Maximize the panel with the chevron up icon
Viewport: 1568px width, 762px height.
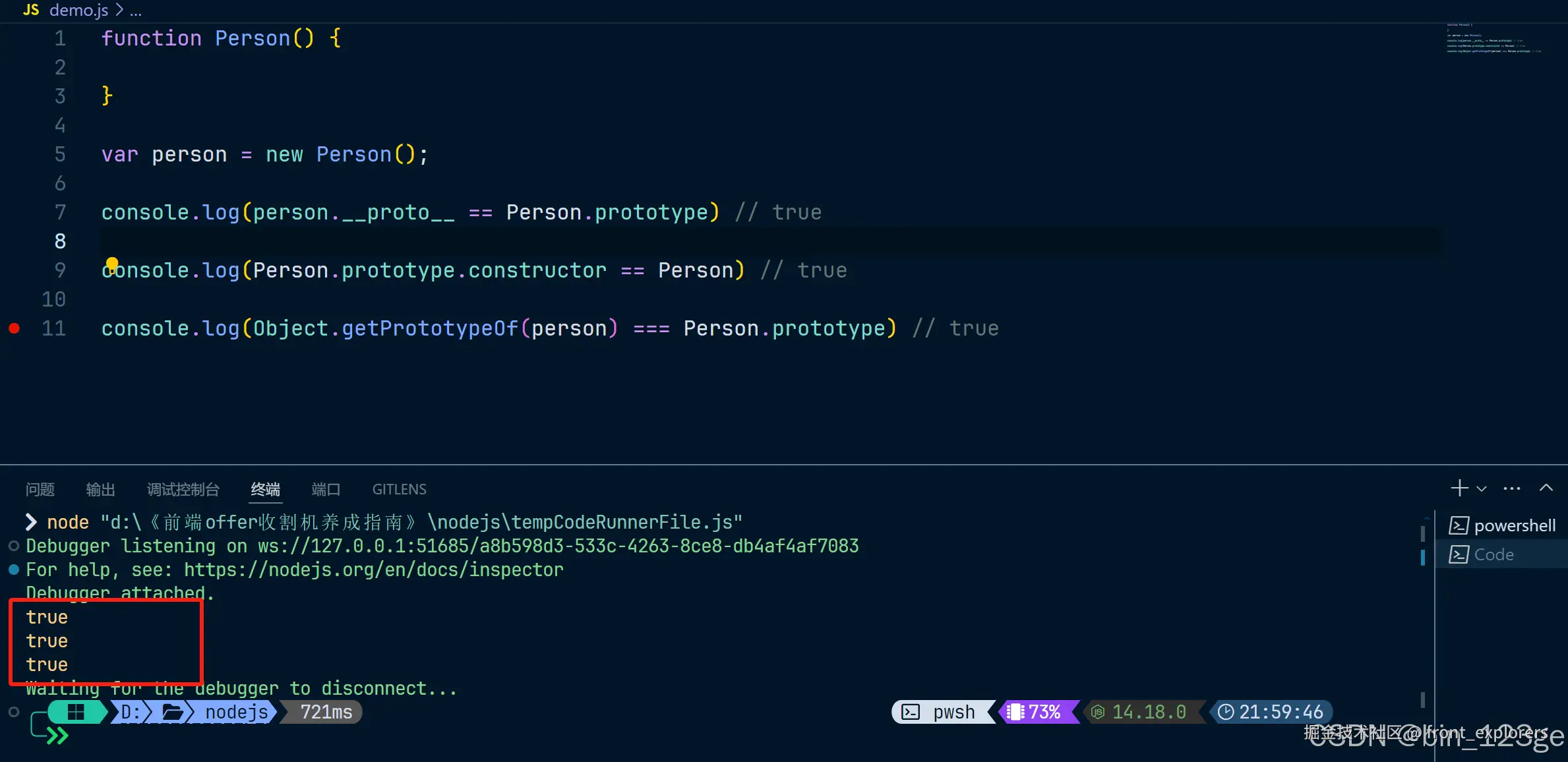1546,488
